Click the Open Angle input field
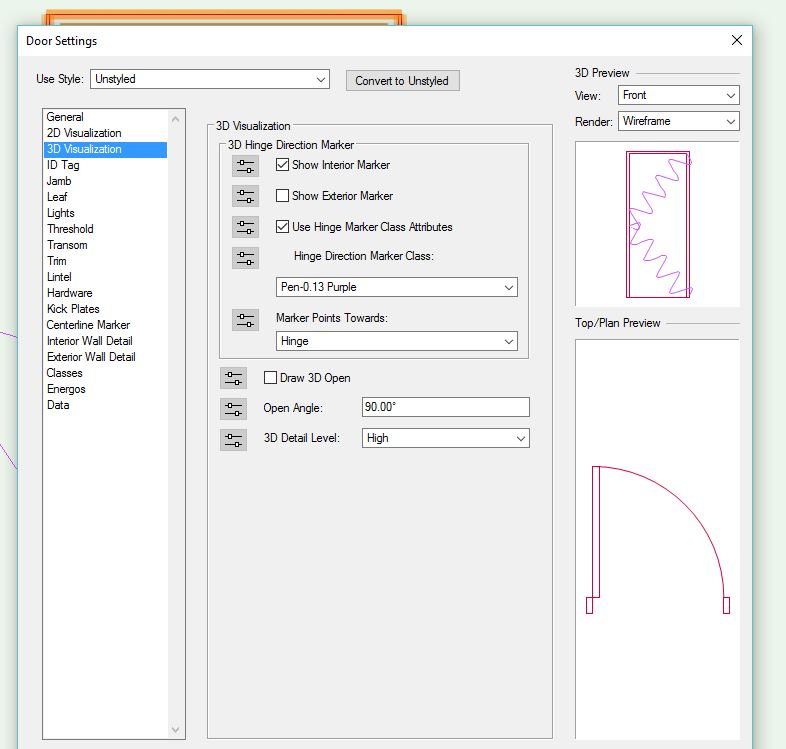Image resolution: width=786 pixels, height=749 pixels. [445, 407]
